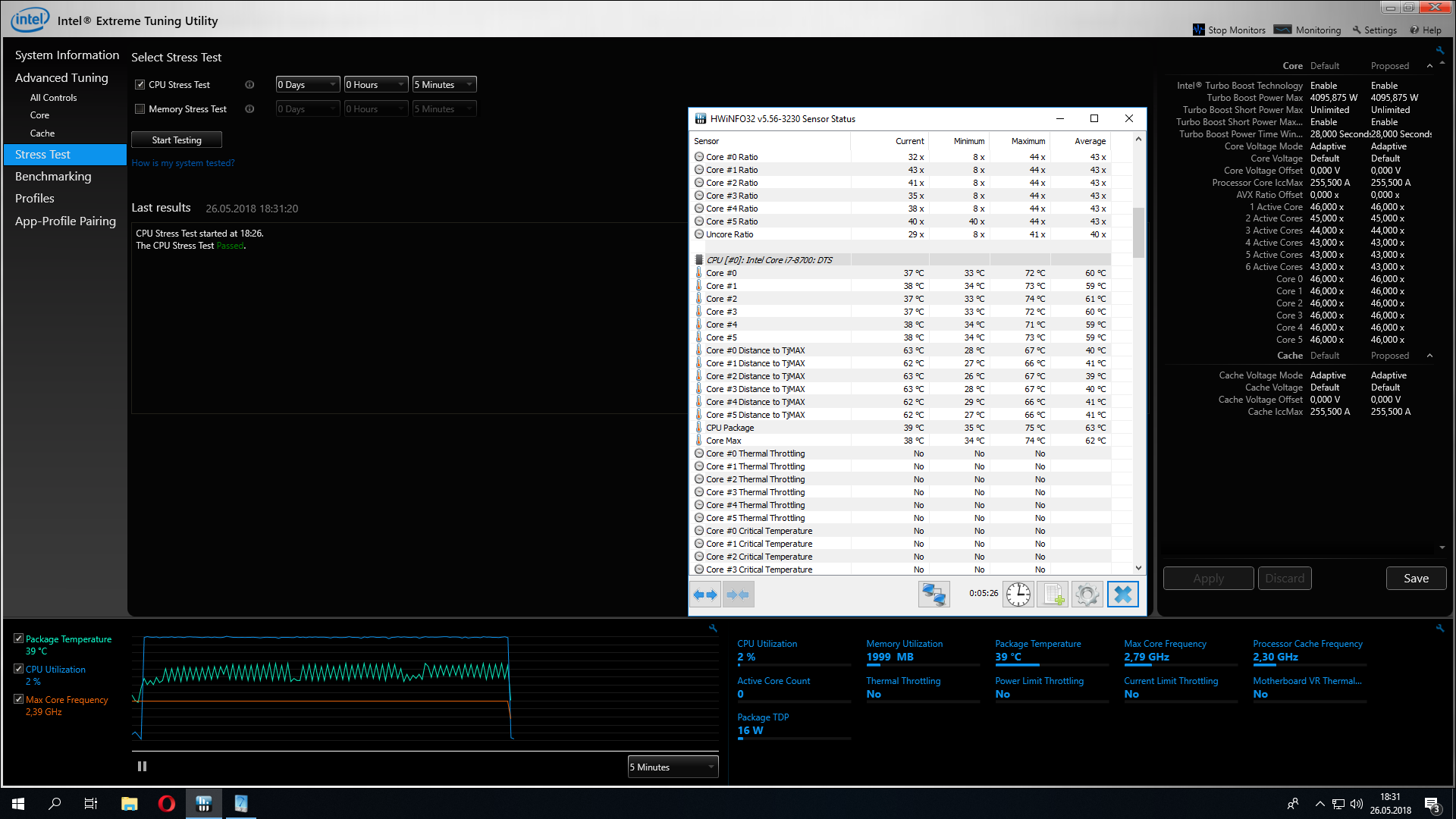Pause the monitoring graph

142,767
